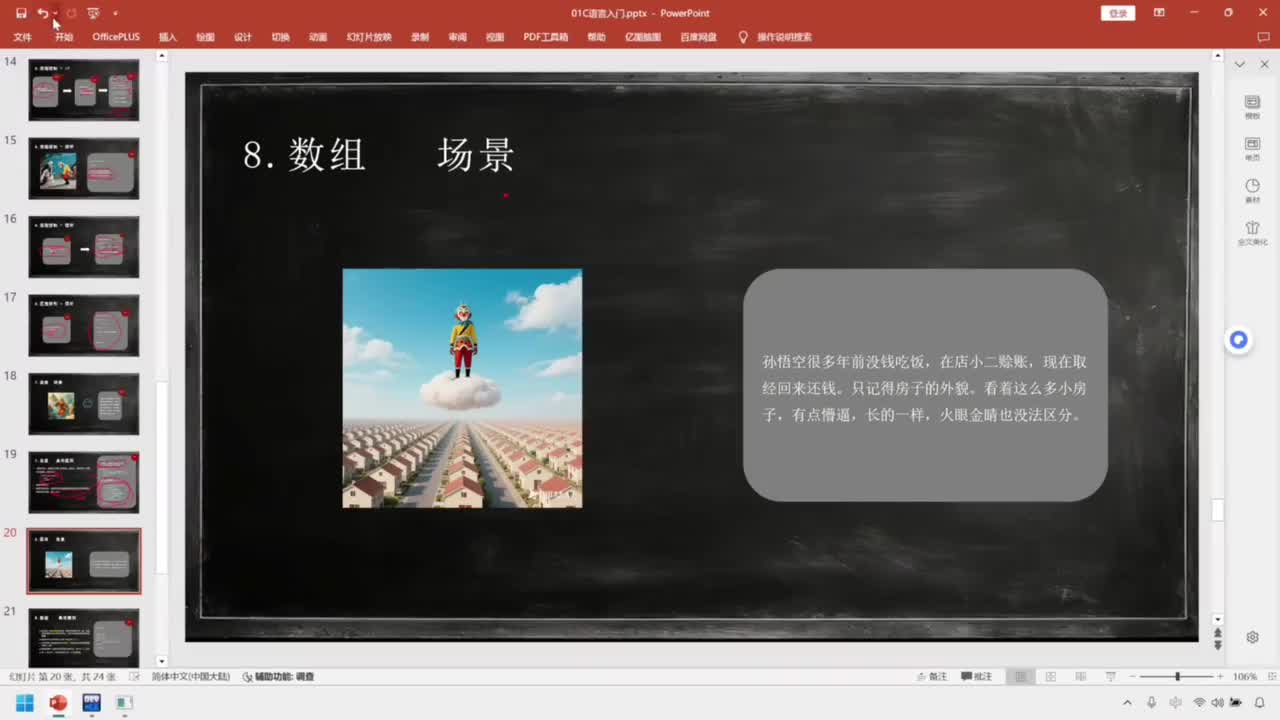This screenshot has height=720, width=1280.
Task: Open the 帮助 ribbon tab
Action: click(597, 37)
